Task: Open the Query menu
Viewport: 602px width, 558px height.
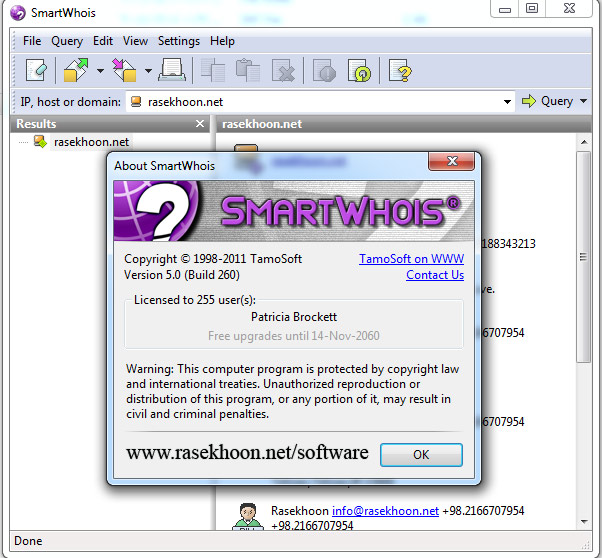Action: [x=67, y=41]
